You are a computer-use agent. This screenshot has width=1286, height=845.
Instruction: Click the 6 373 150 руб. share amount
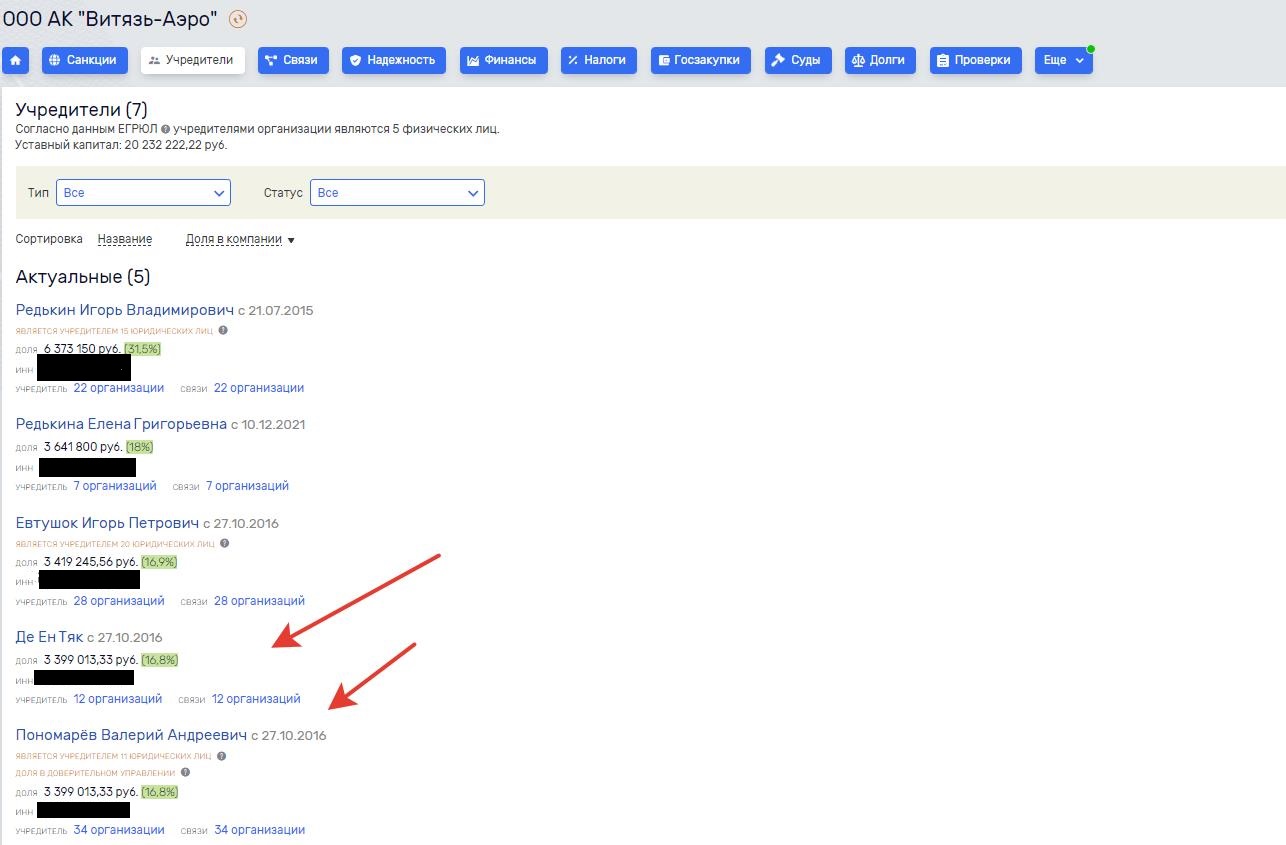click(82, 349)
